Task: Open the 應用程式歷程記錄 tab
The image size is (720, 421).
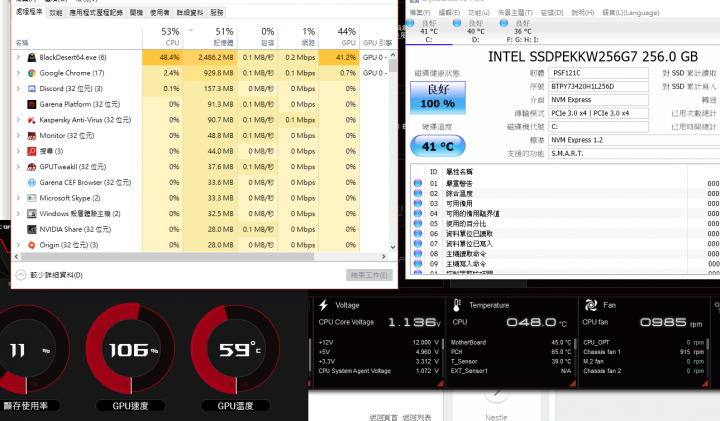Action: [x=96, y=12]
